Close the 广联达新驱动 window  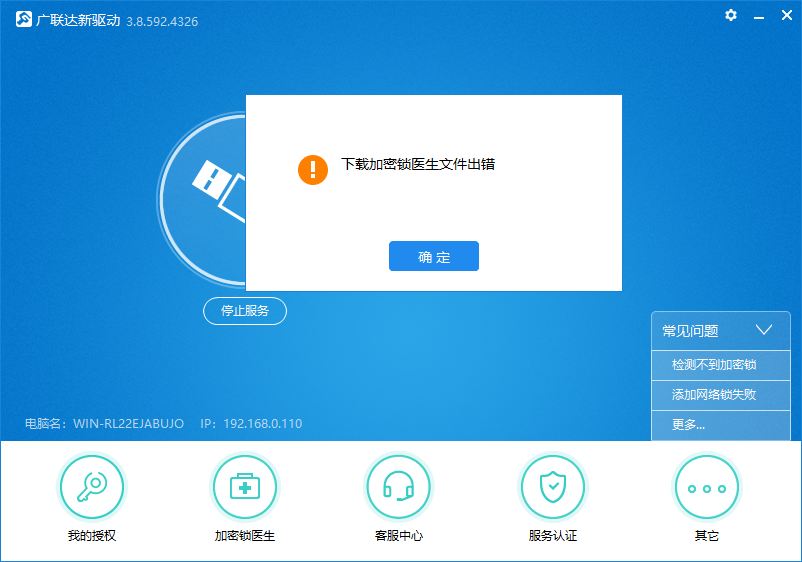pos(787,15)
